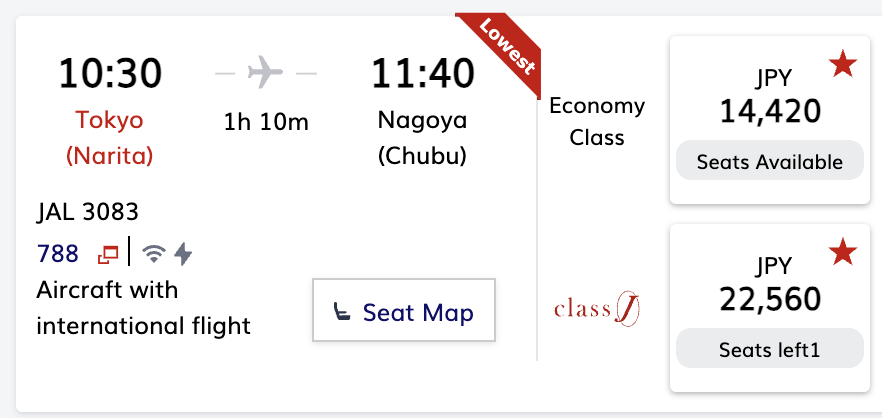882x418 pixels.
Task: Click the Aircraft with international flight note
Action: tap(143, 308)
